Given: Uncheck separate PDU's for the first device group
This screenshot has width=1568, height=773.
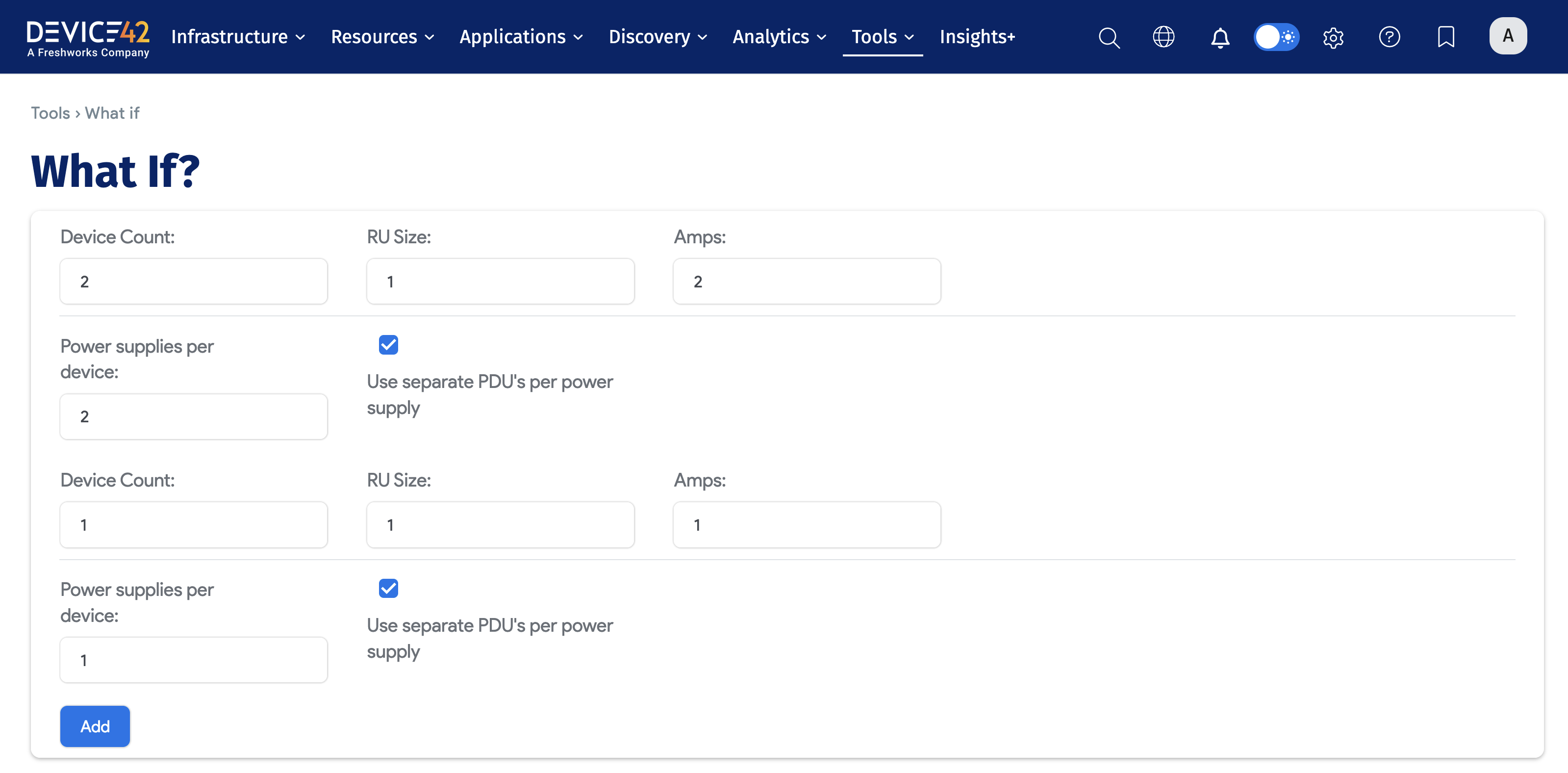Looking at the screenshot, I should (x=388, y=344).
